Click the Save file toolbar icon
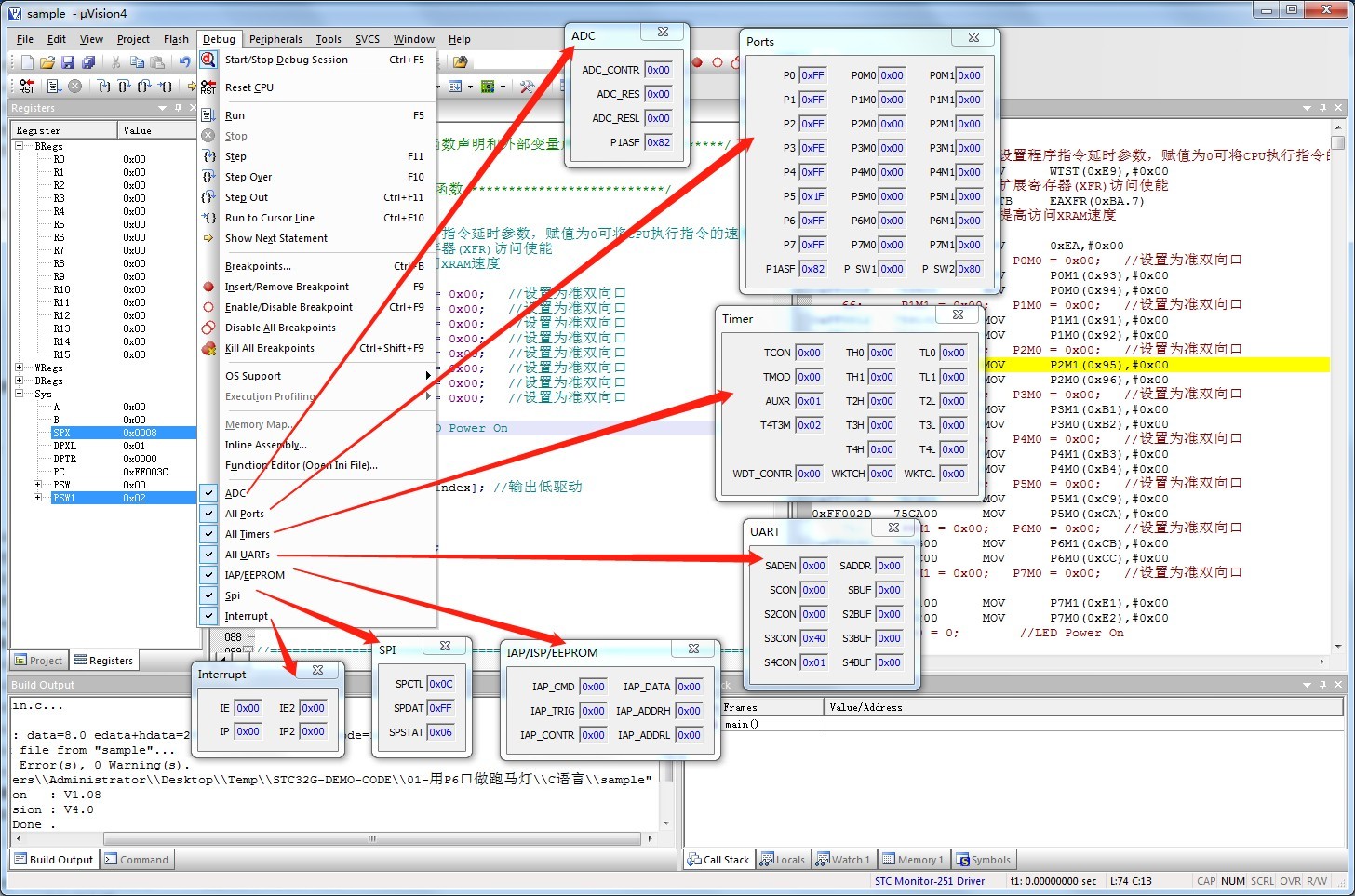 tap(68, 62)
